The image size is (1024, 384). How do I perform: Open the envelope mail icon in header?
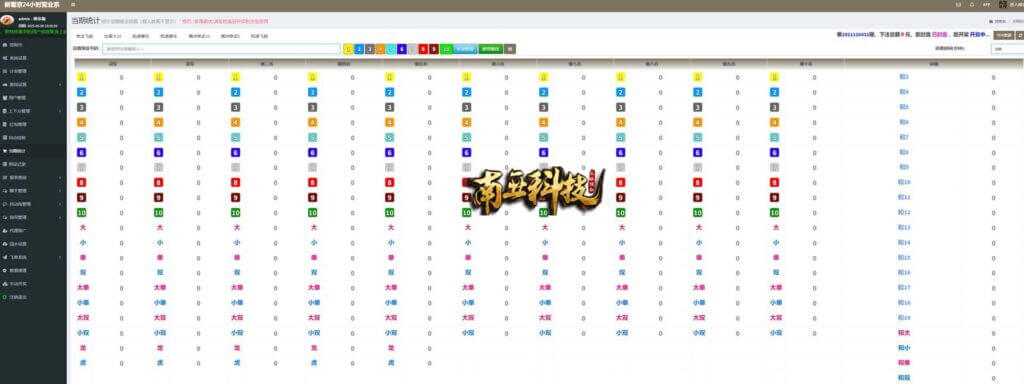[958, 4]
